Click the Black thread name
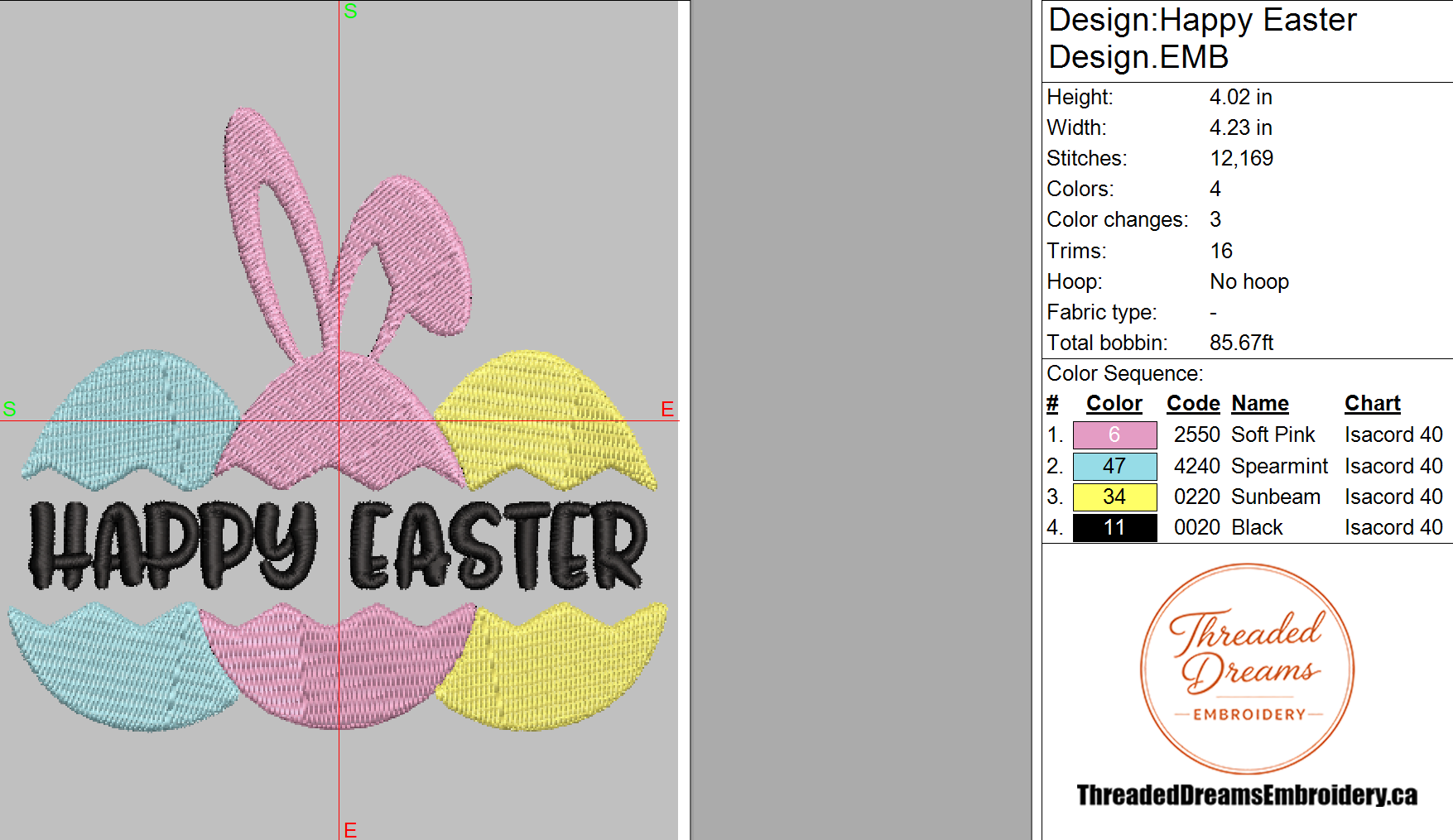1453x840 pixels. pyautogui.click(x=1256, y=527)
